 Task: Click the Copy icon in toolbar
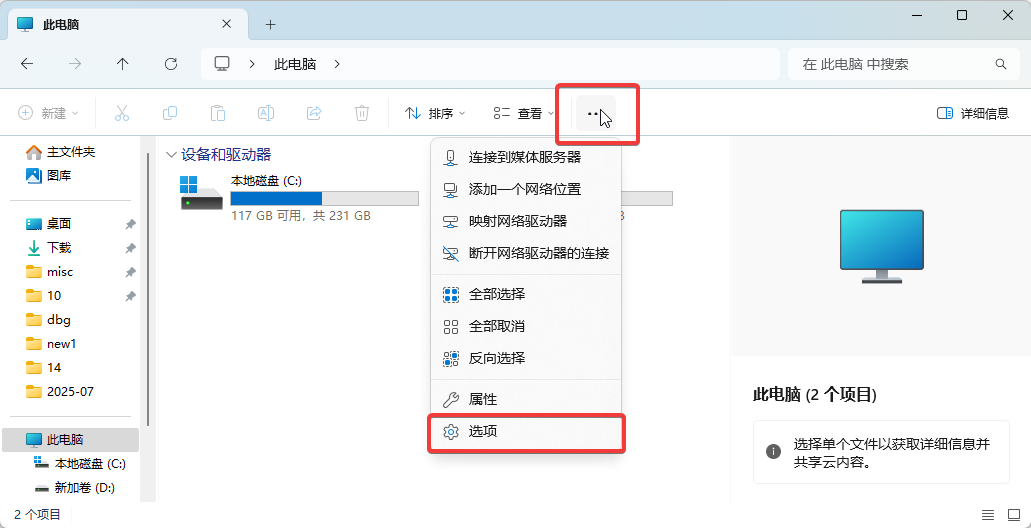pyautogui.click(x=170, y=113)
